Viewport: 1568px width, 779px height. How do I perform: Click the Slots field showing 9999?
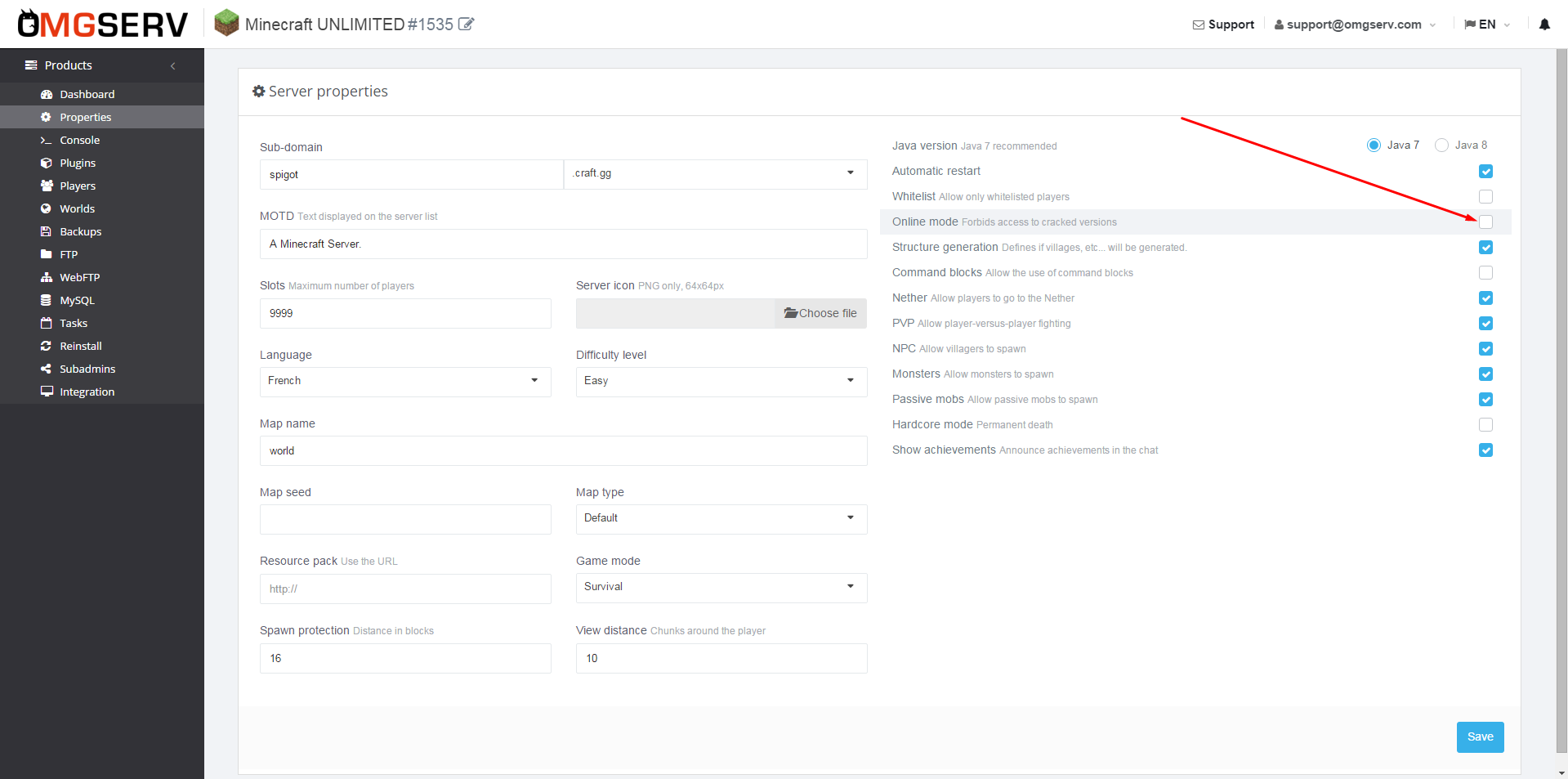click(x=405, y=313)
